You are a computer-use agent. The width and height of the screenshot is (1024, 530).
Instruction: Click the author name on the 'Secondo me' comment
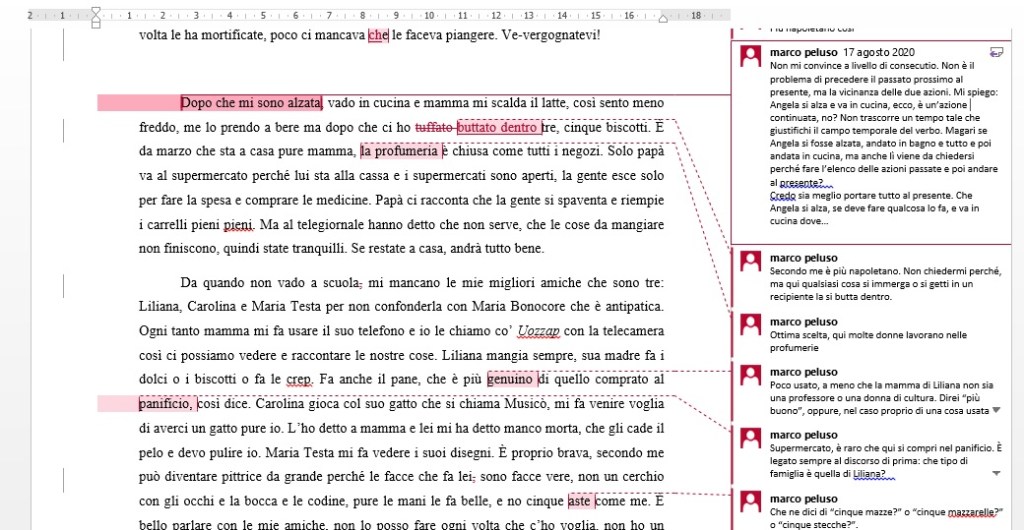(x=803, y=258)
